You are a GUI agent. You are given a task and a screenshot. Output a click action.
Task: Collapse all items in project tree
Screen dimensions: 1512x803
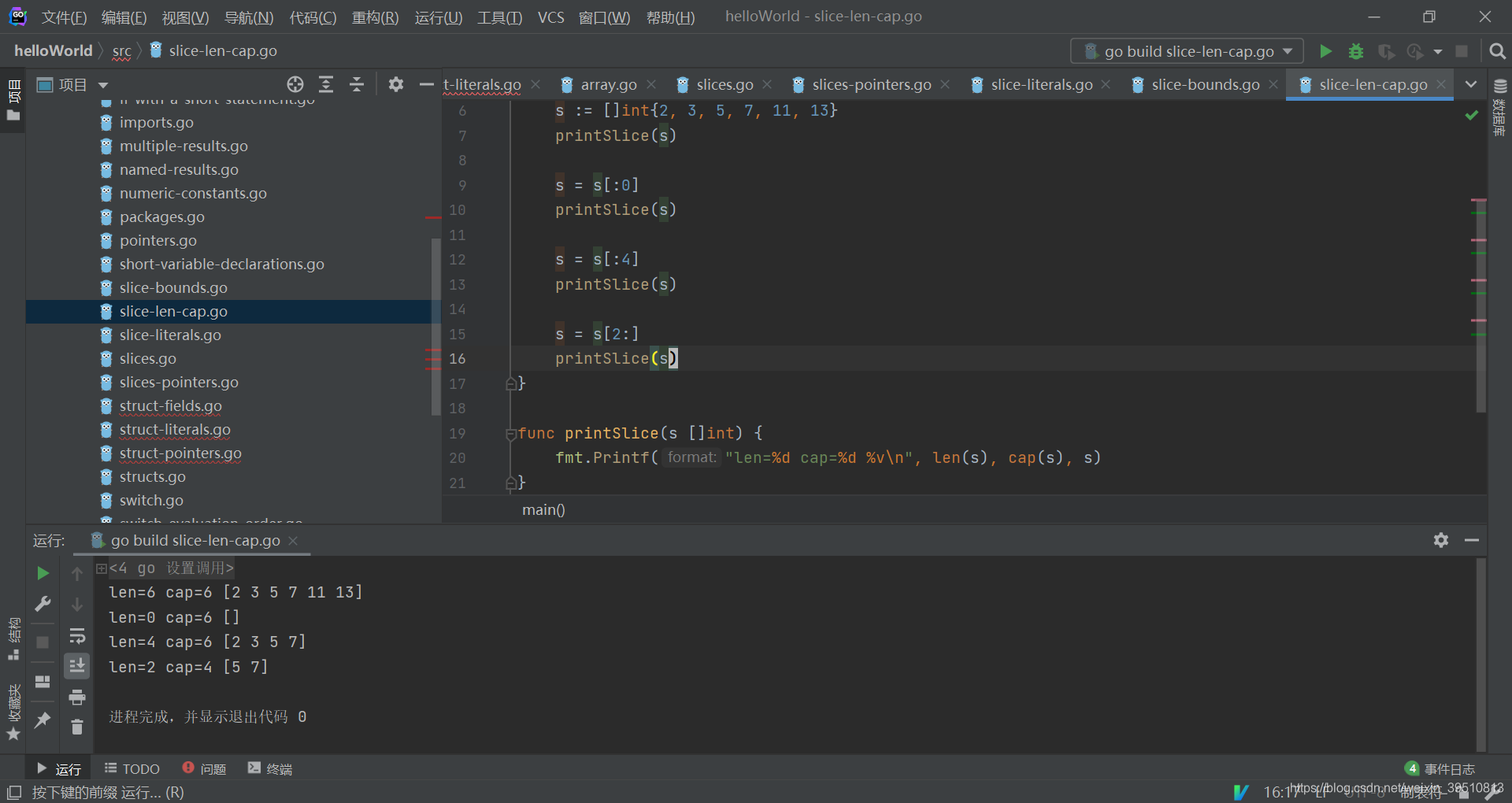pyautogui.click(x=357, y=84)
